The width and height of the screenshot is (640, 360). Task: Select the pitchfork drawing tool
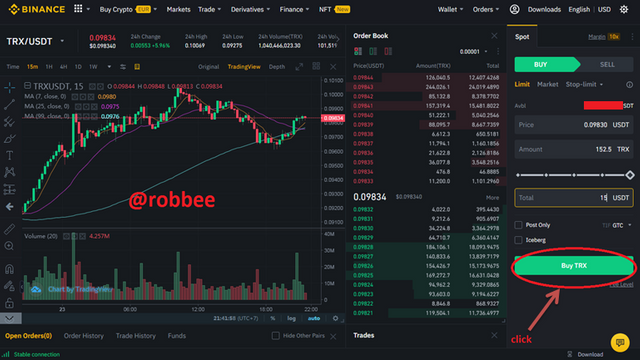click(9, 122)
